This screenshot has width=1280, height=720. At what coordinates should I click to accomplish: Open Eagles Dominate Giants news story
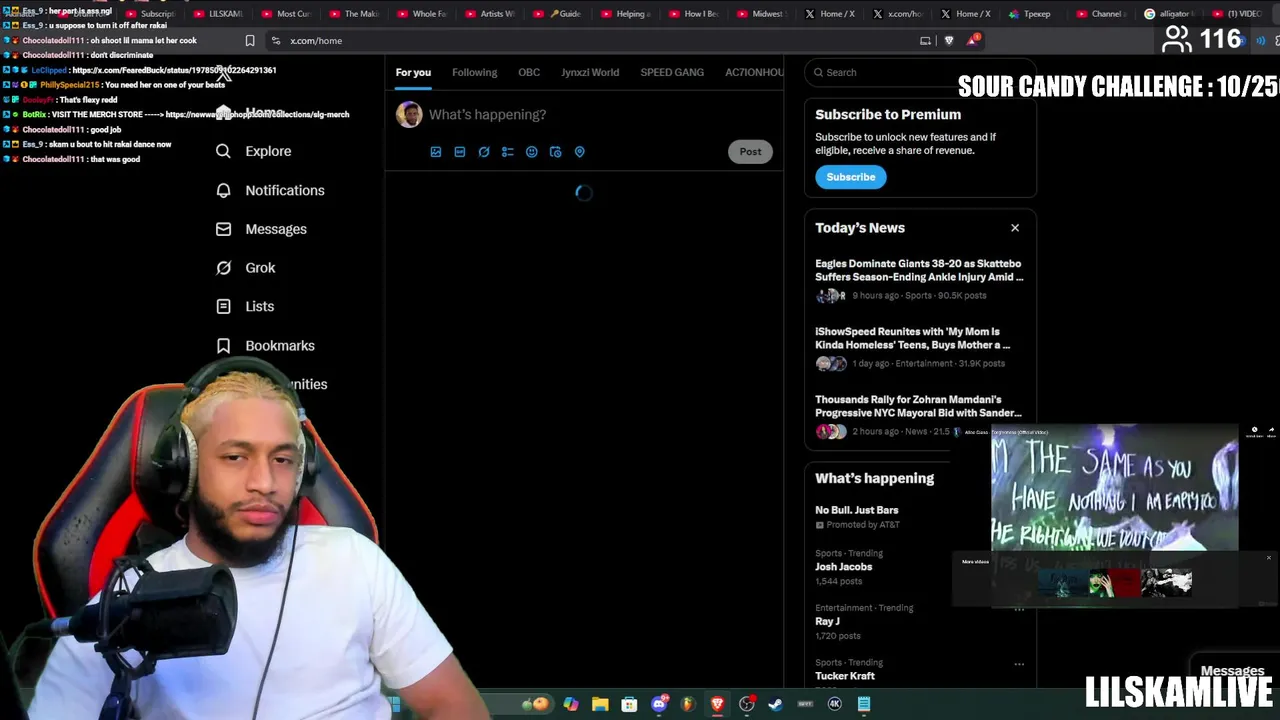(919, 279)
